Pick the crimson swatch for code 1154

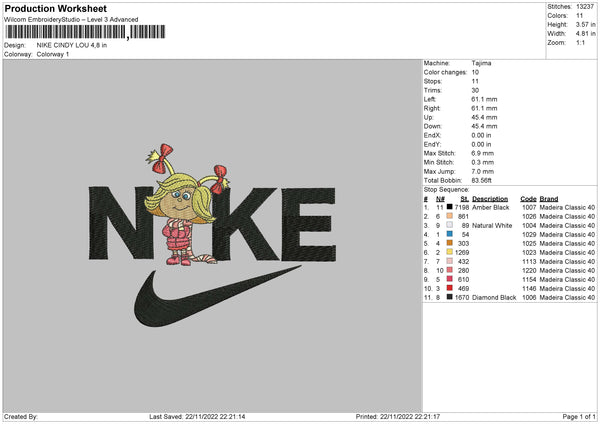click(x=450, y=279)
